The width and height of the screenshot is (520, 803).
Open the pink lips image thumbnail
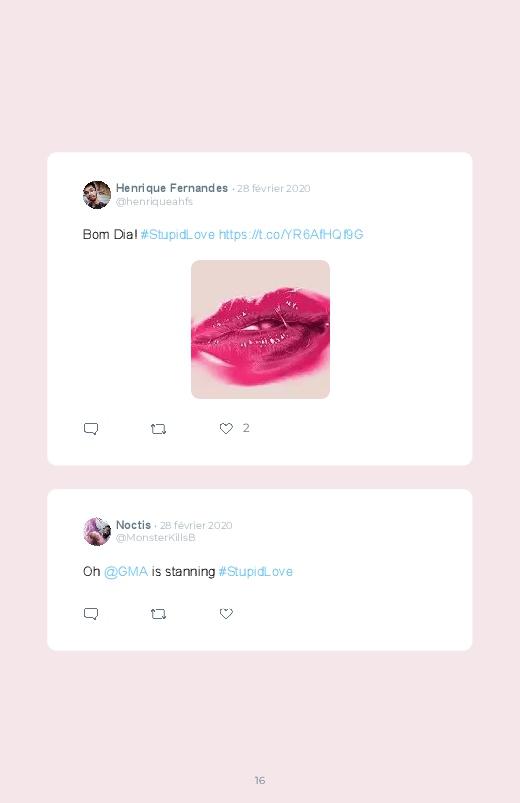click(260, 329)
